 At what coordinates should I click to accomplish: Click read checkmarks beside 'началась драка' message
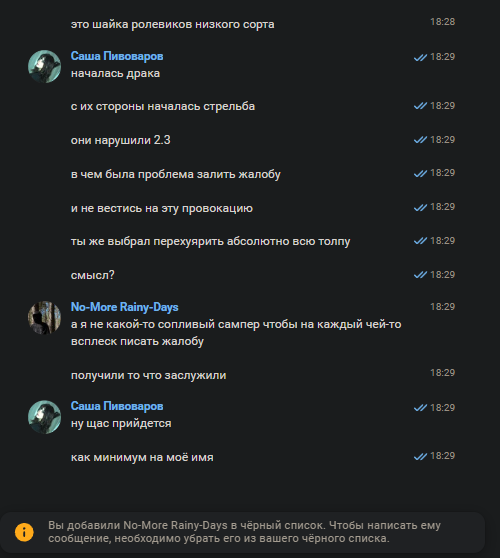420,57
